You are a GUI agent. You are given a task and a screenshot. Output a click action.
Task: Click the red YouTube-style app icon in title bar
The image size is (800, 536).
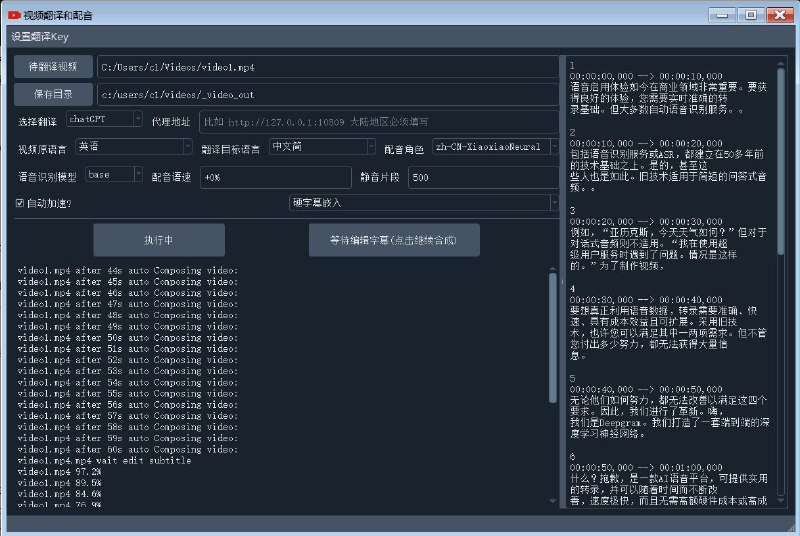[14, 15]
